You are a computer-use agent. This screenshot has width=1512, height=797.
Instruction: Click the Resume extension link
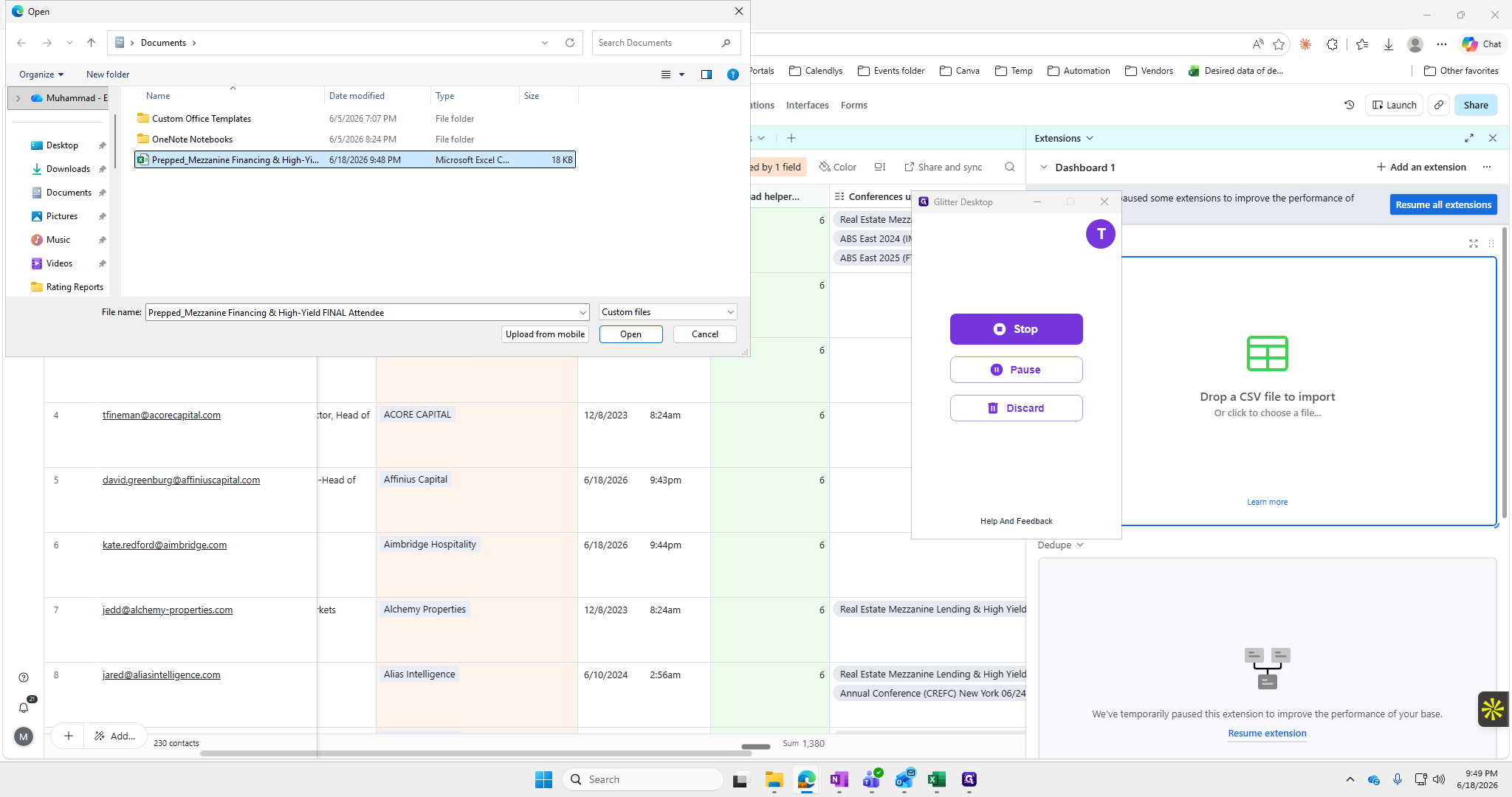[x=1267, y=733]
